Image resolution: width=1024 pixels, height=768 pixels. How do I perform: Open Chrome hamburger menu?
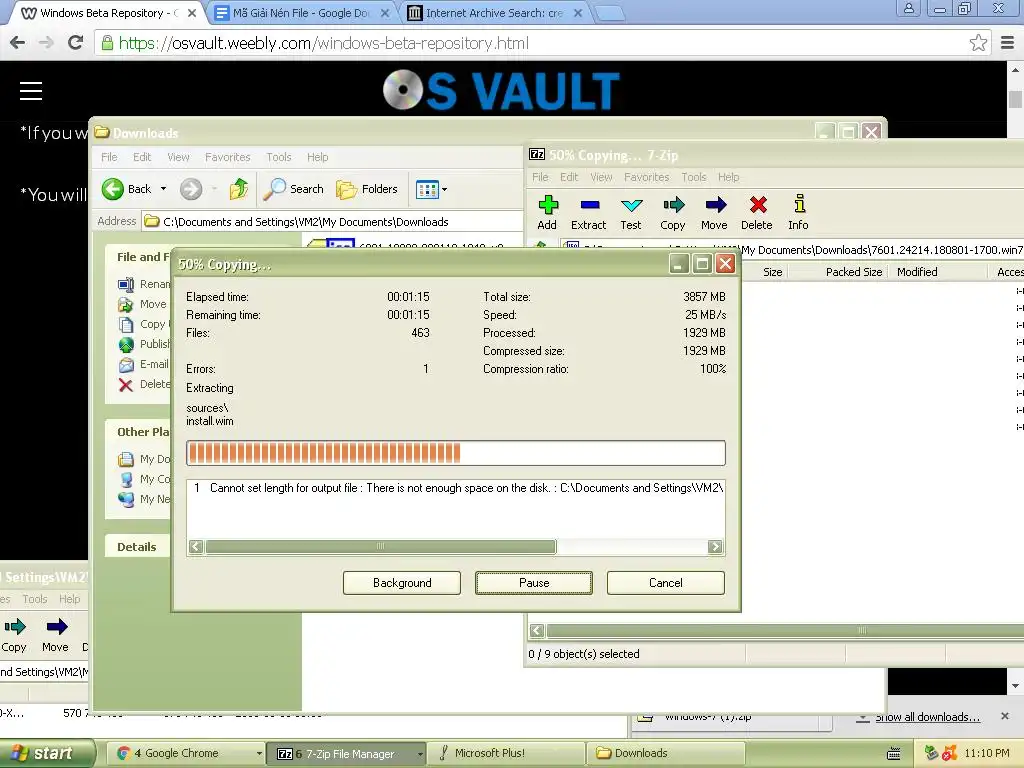1008,43
